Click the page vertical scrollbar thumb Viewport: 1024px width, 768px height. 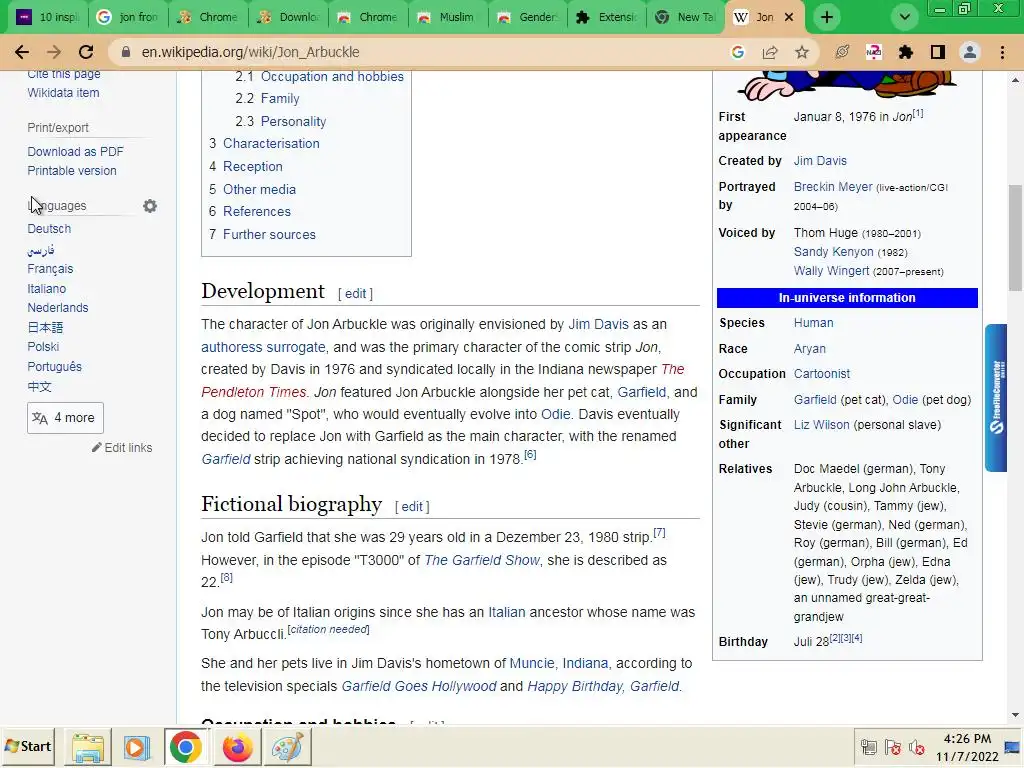(1016, 238)
